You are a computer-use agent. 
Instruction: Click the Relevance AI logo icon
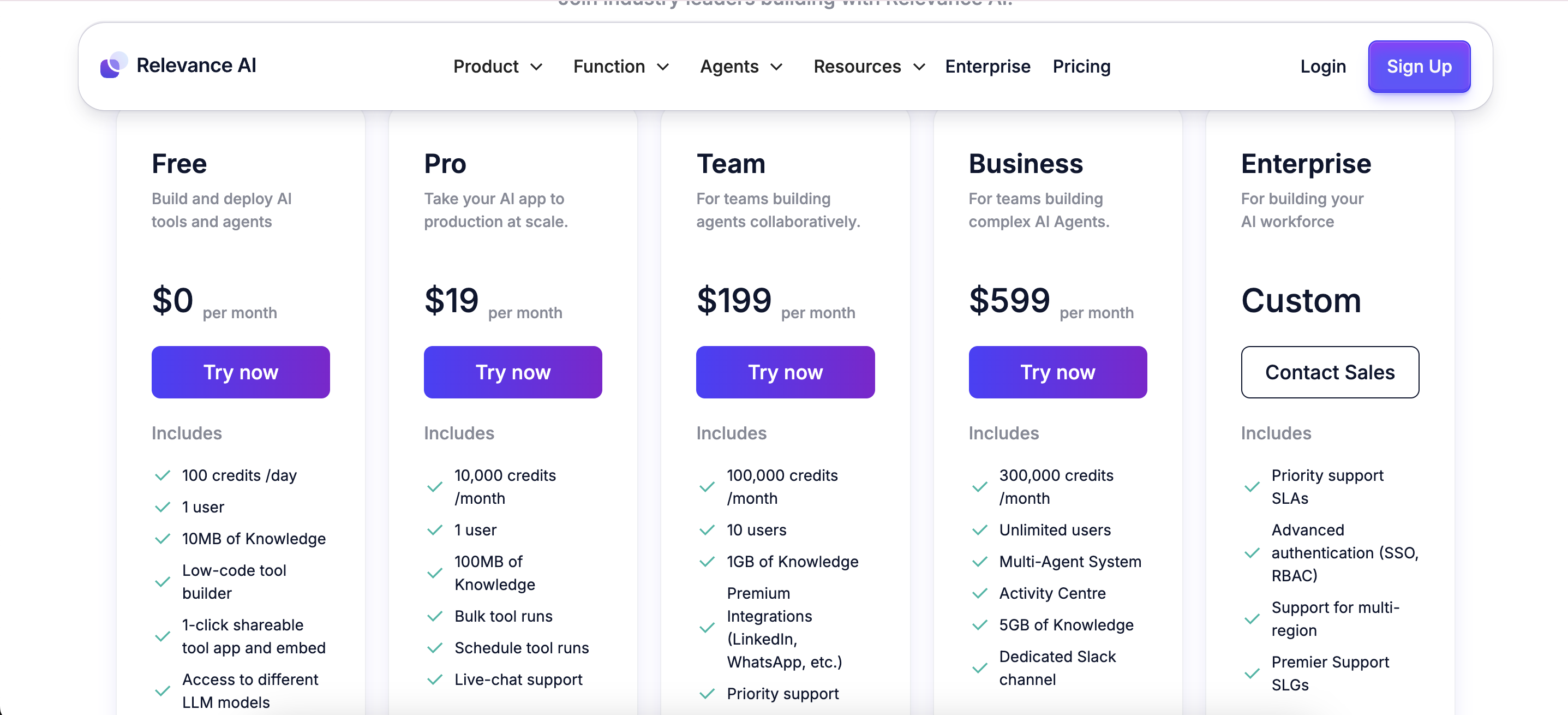113,65
